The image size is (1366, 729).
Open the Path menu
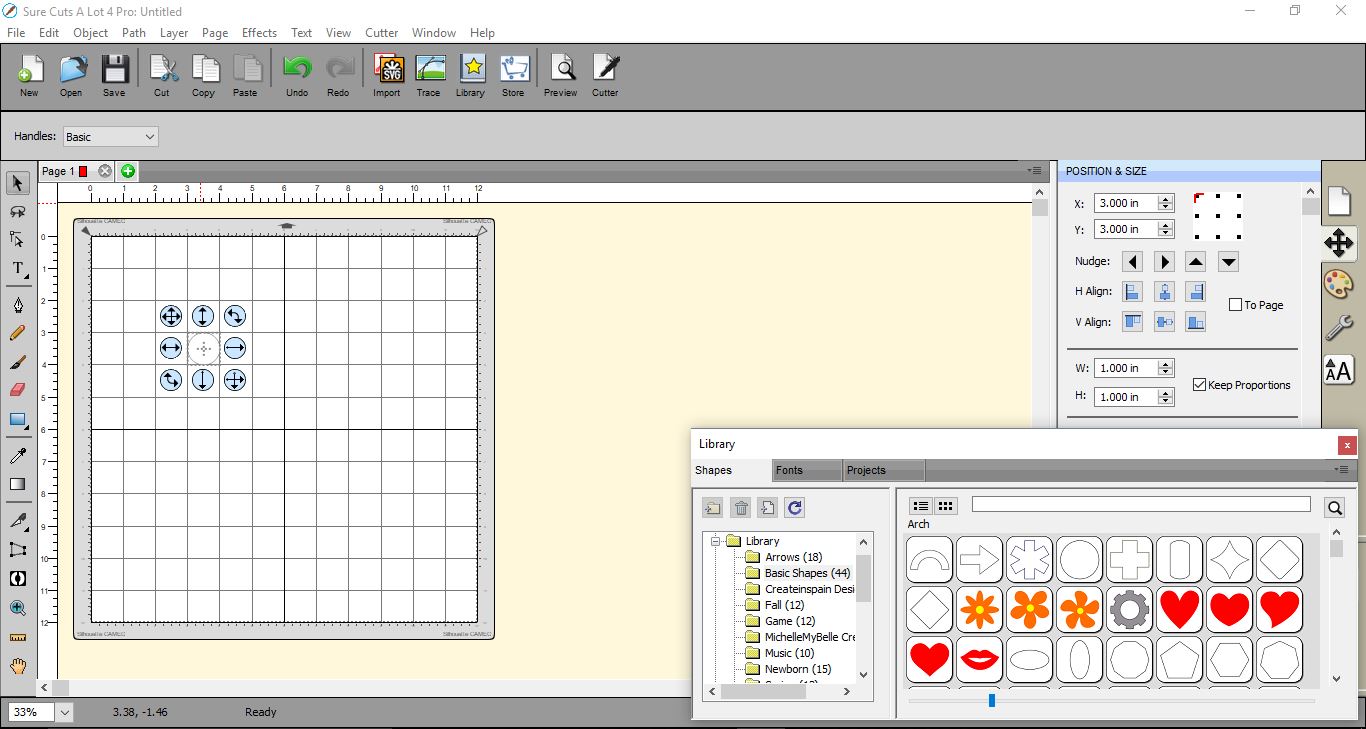[134, 33]
